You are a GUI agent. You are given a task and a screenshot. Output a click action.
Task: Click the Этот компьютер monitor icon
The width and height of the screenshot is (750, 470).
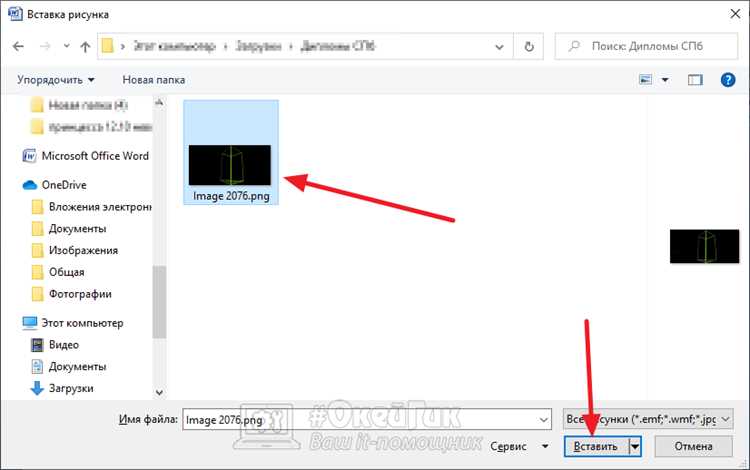[30, 323]
